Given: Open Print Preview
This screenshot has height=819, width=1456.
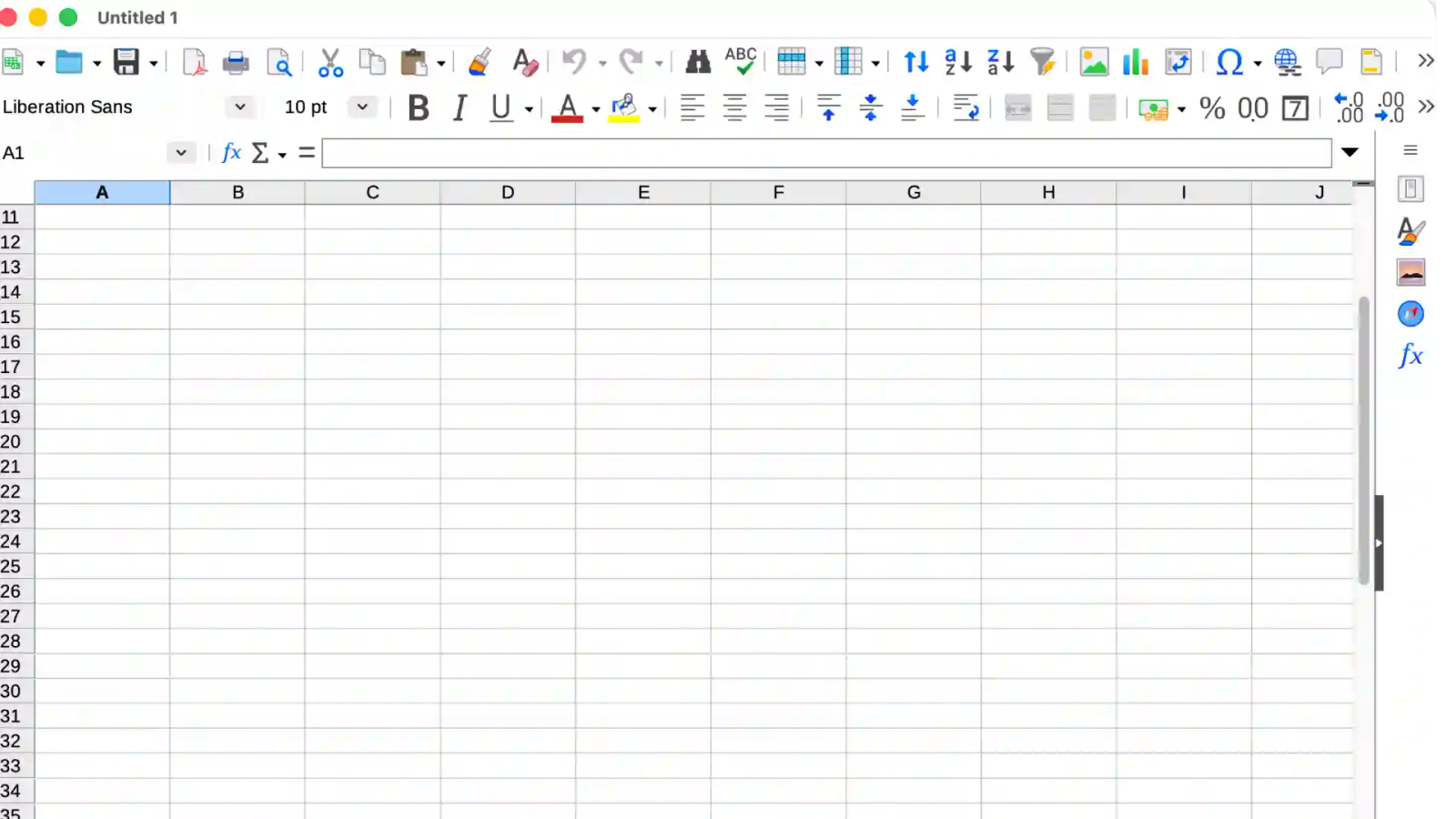Looking at the screenshot, I should click(278, 63).
